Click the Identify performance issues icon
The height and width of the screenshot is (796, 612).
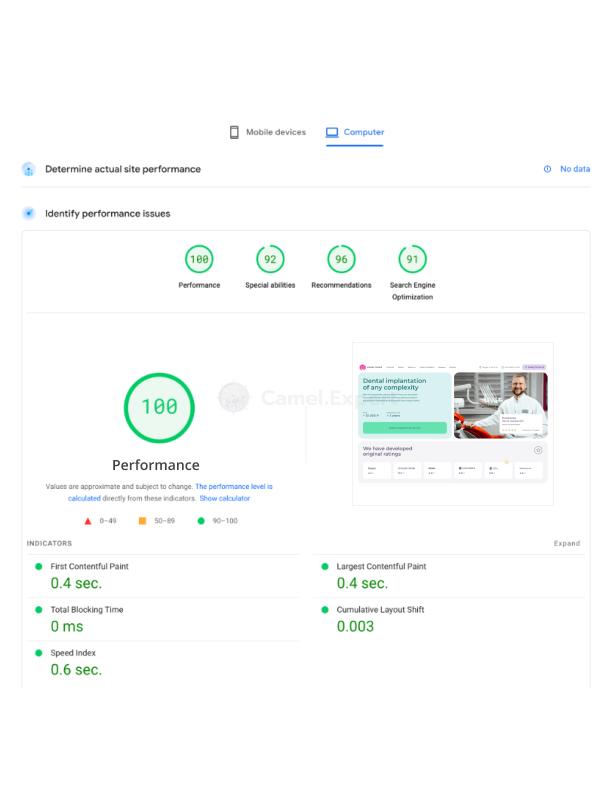[x=29, y=213]
